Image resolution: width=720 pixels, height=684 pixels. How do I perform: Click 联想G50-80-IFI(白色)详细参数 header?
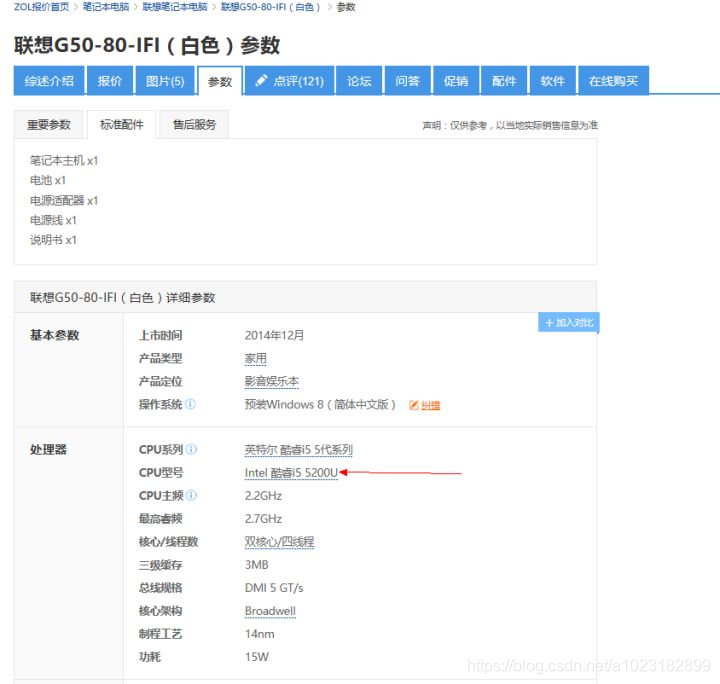(123, 297)
